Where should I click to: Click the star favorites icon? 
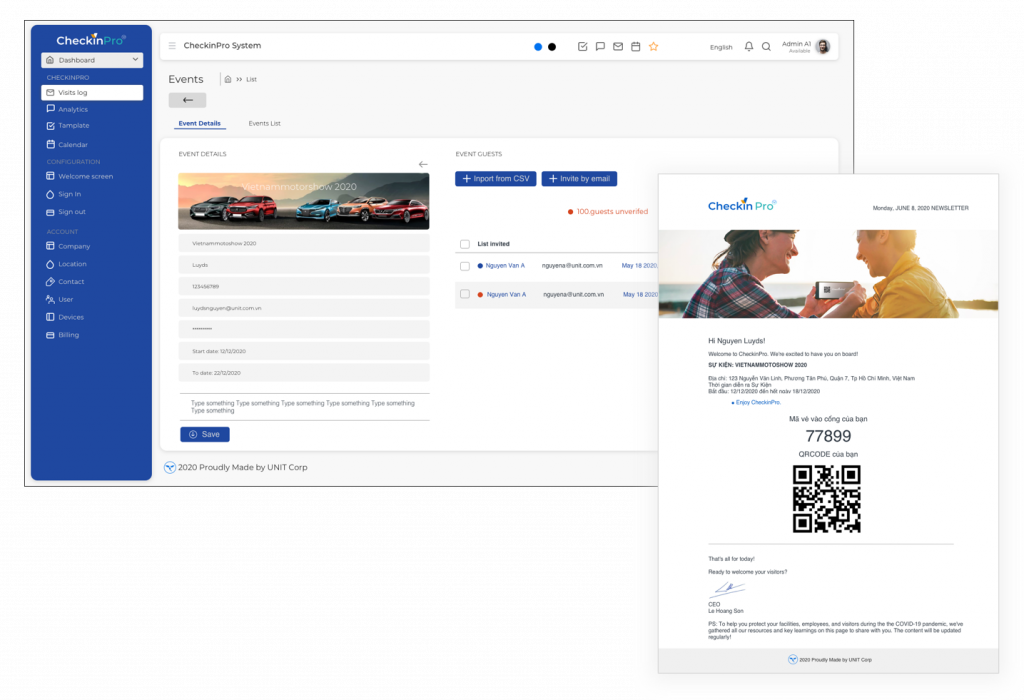(x=654, y=46)
